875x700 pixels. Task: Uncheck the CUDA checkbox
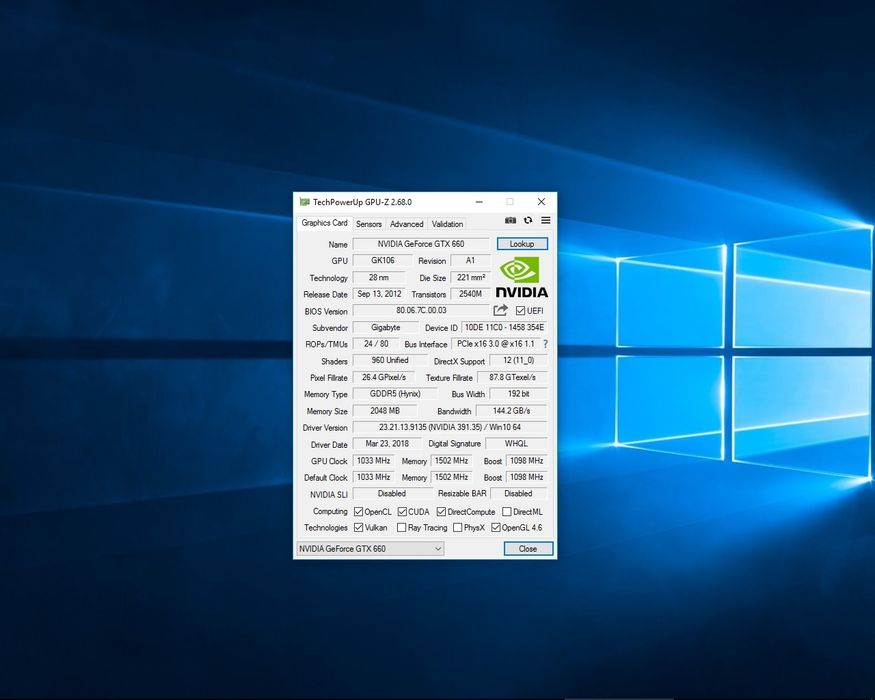click(x=400, y=512)
